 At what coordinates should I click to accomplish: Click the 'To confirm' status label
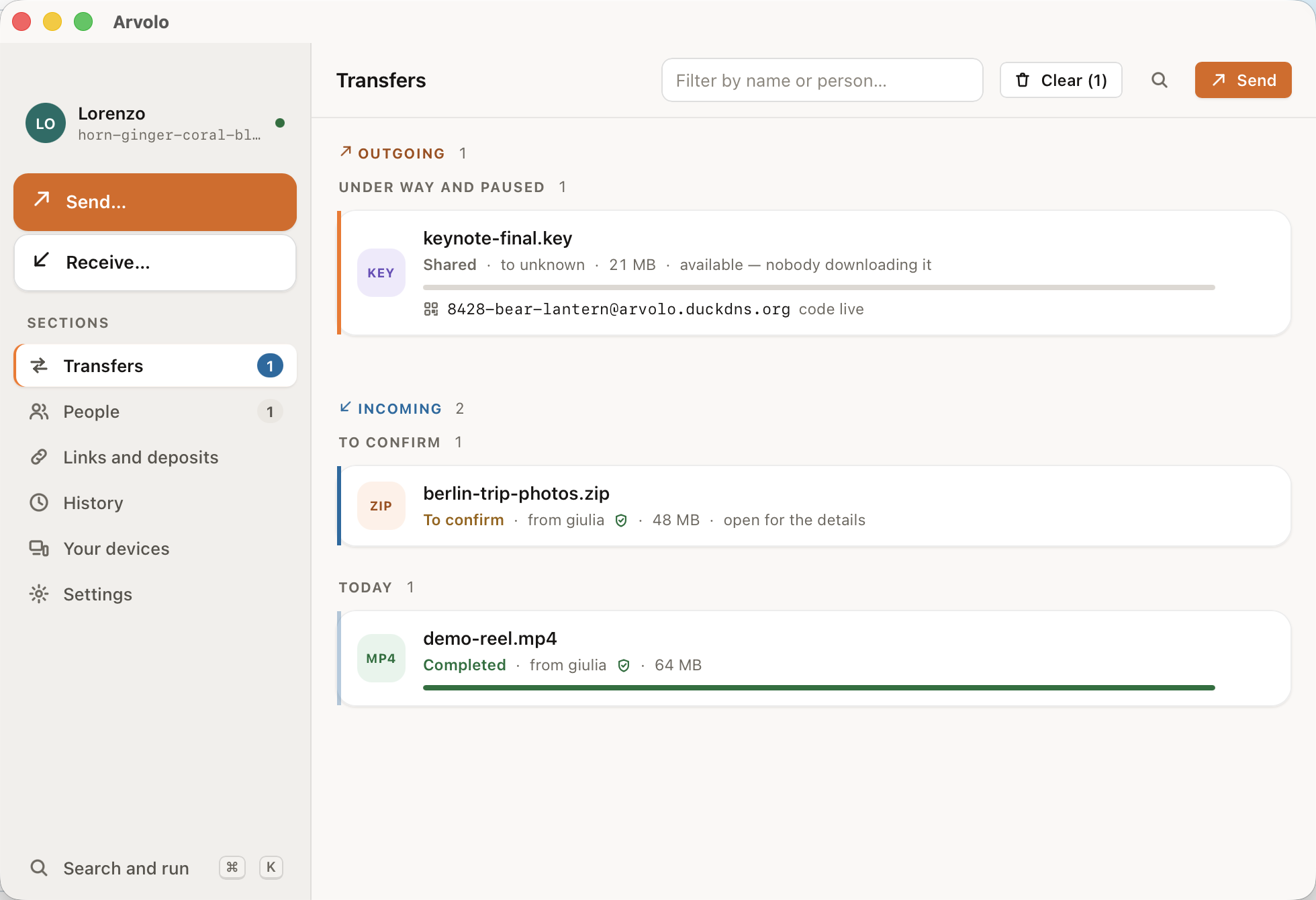[463, 521]
